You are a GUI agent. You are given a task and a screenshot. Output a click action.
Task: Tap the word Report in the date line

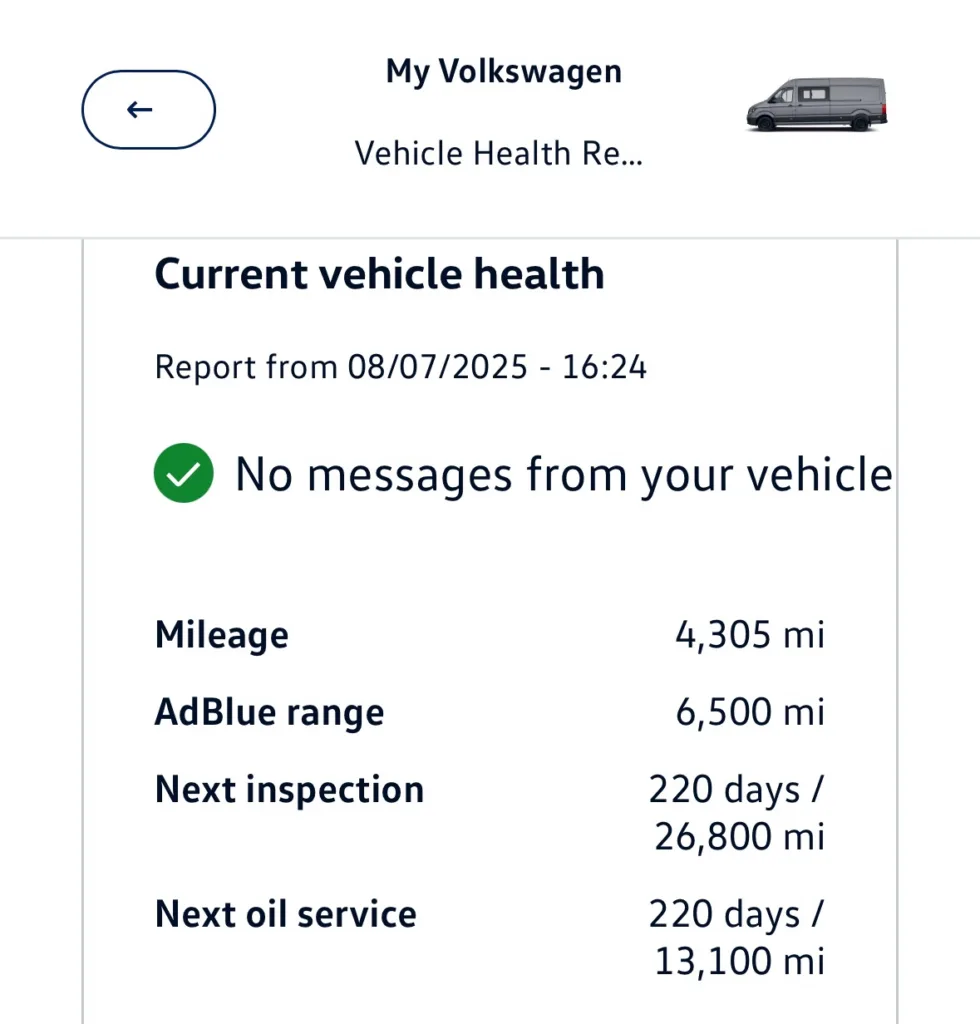(206, 368)
